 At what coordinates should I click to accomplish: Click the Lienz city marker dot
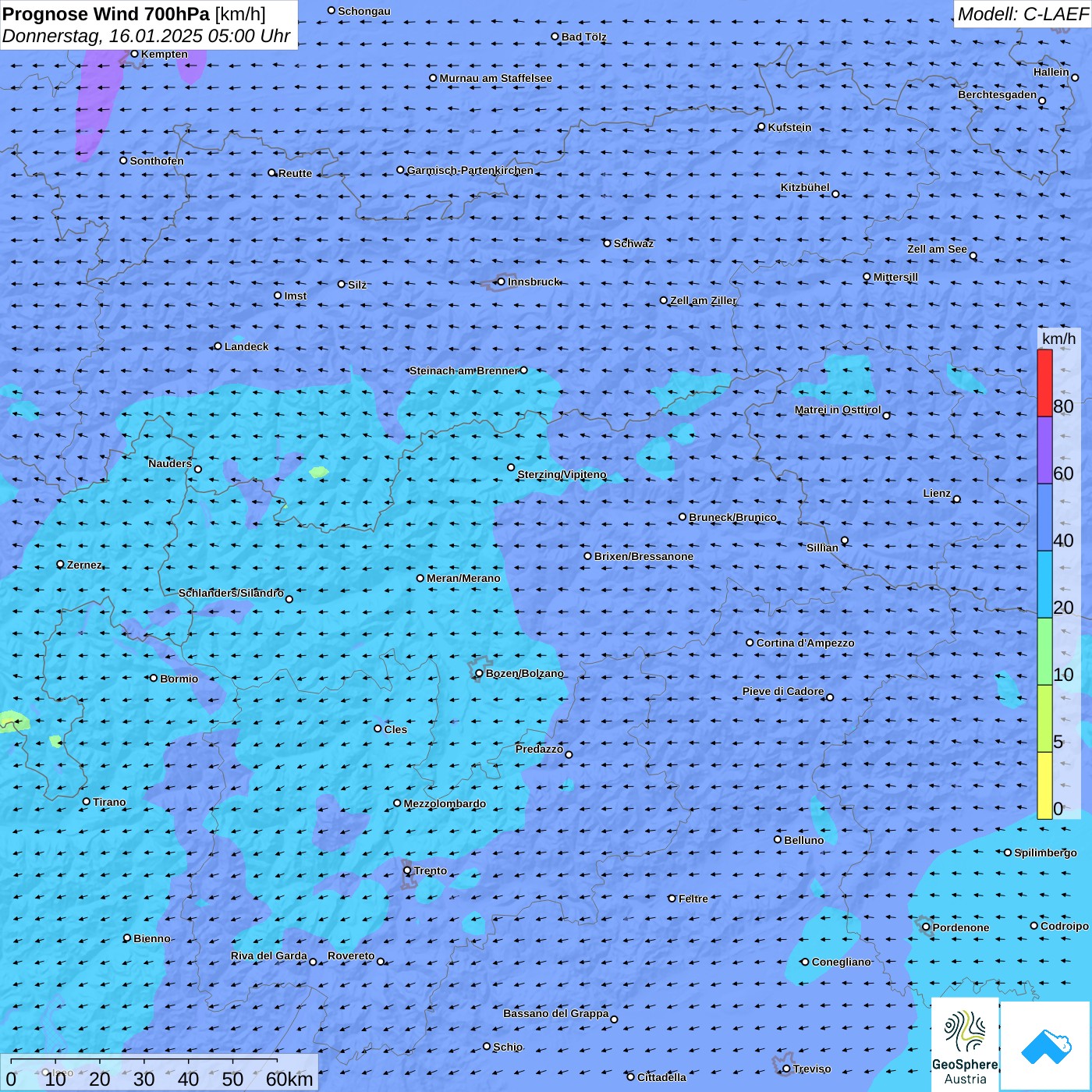(x=957, y=499)
